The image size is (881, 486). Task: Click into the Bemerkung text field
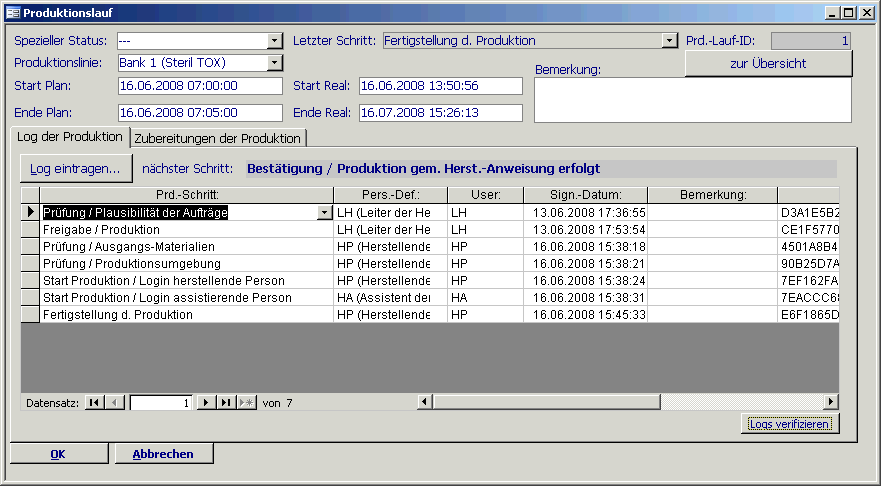[692, 100]
